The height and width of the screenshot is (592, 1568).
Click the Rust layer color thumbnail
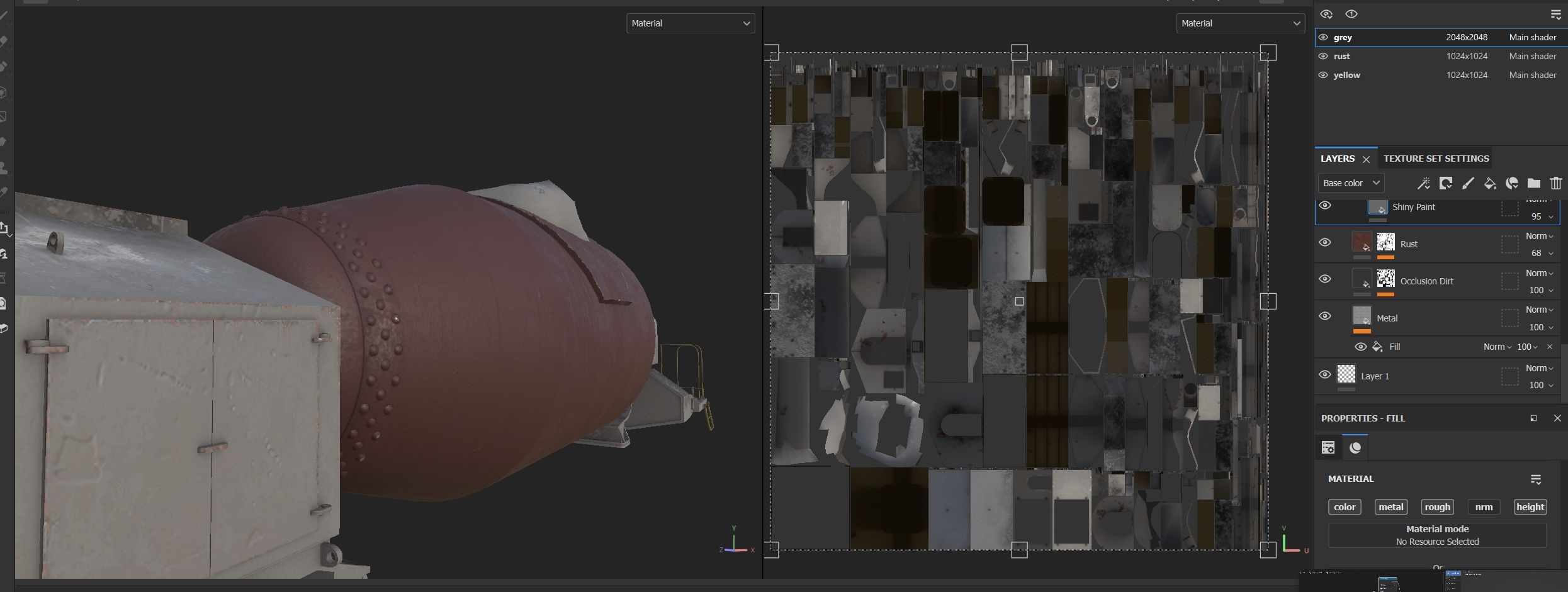pos(1362,242)
